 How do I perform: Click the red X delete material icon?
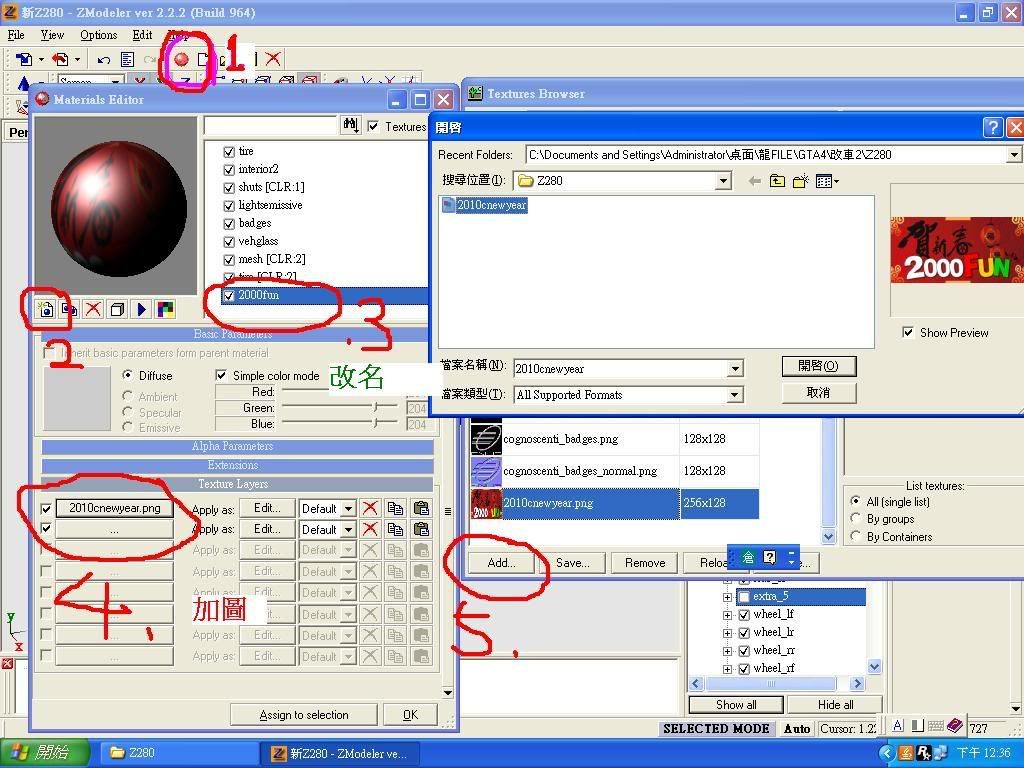click(93, 309)
